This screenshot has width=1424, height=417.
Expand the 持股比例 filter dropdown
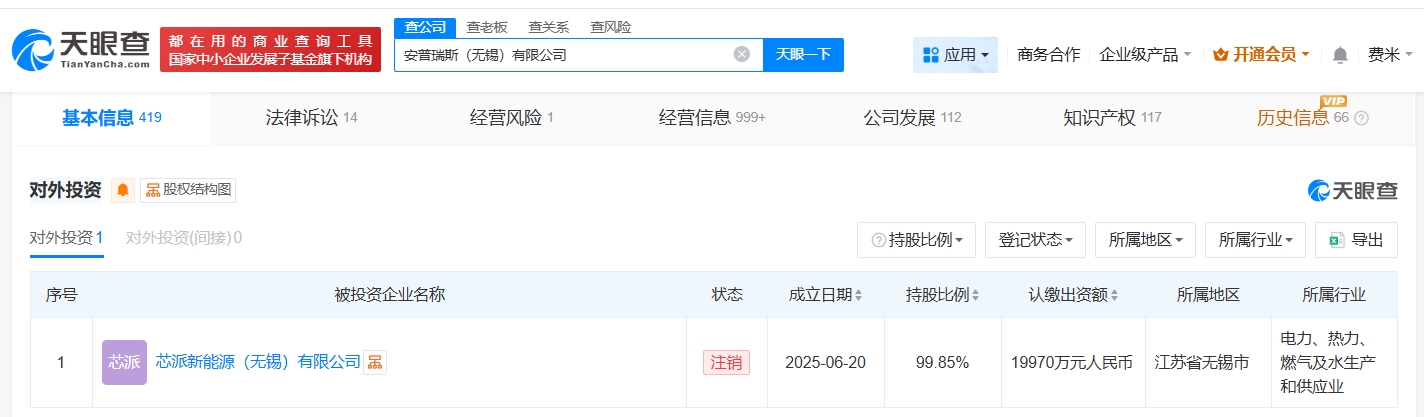tap(916, 240)
